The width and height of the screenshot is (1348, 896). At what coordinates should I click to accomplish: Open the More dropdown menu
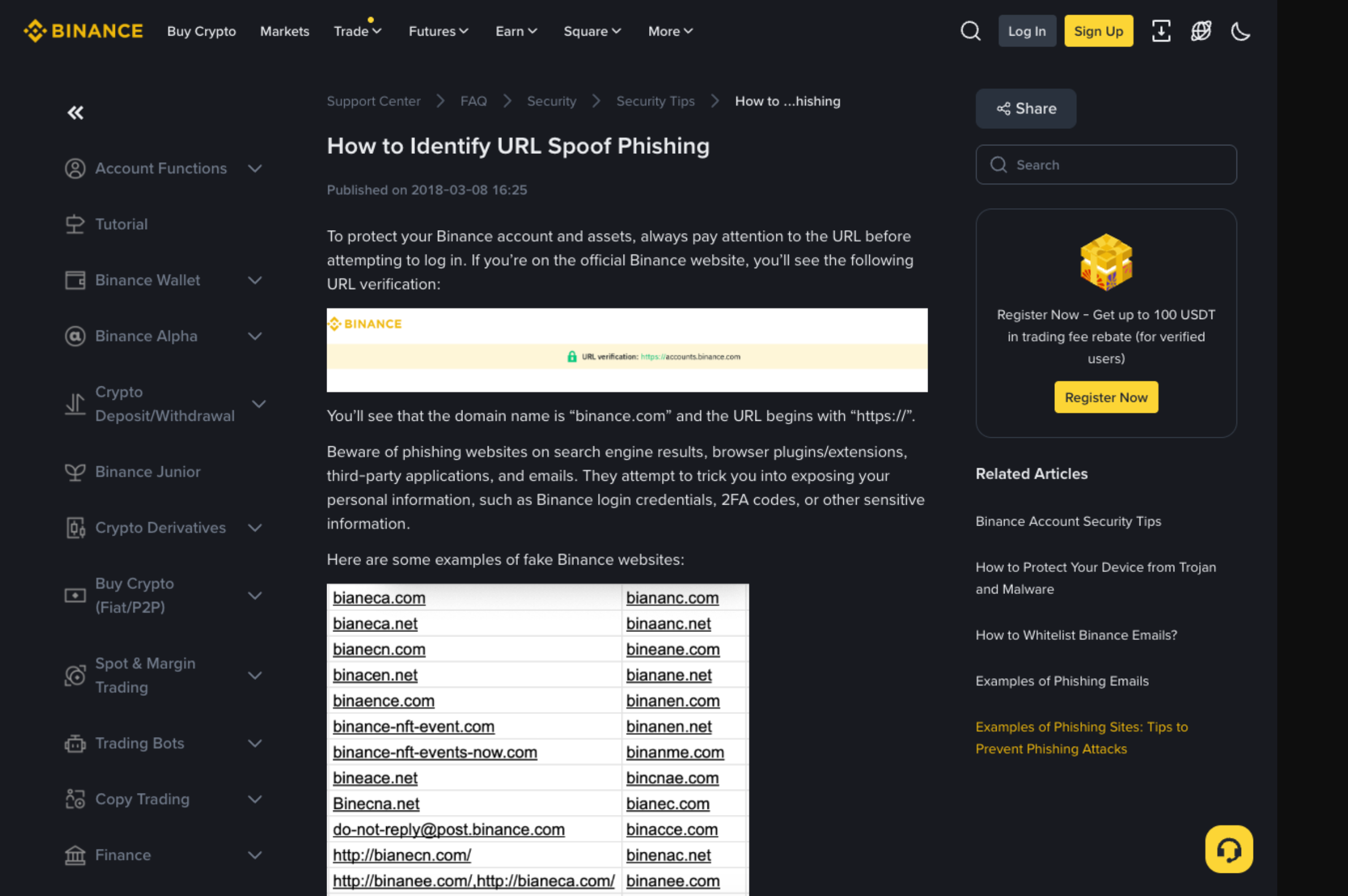[x=671, y=32]
